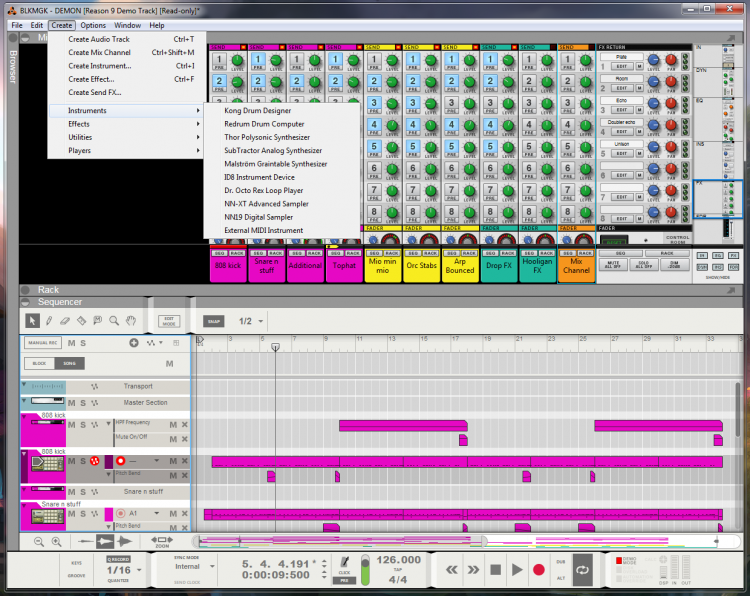This screenshot has height=596, width=750.
Task: Click the song position marker in the ruler
Action: (x=276, y=347)
